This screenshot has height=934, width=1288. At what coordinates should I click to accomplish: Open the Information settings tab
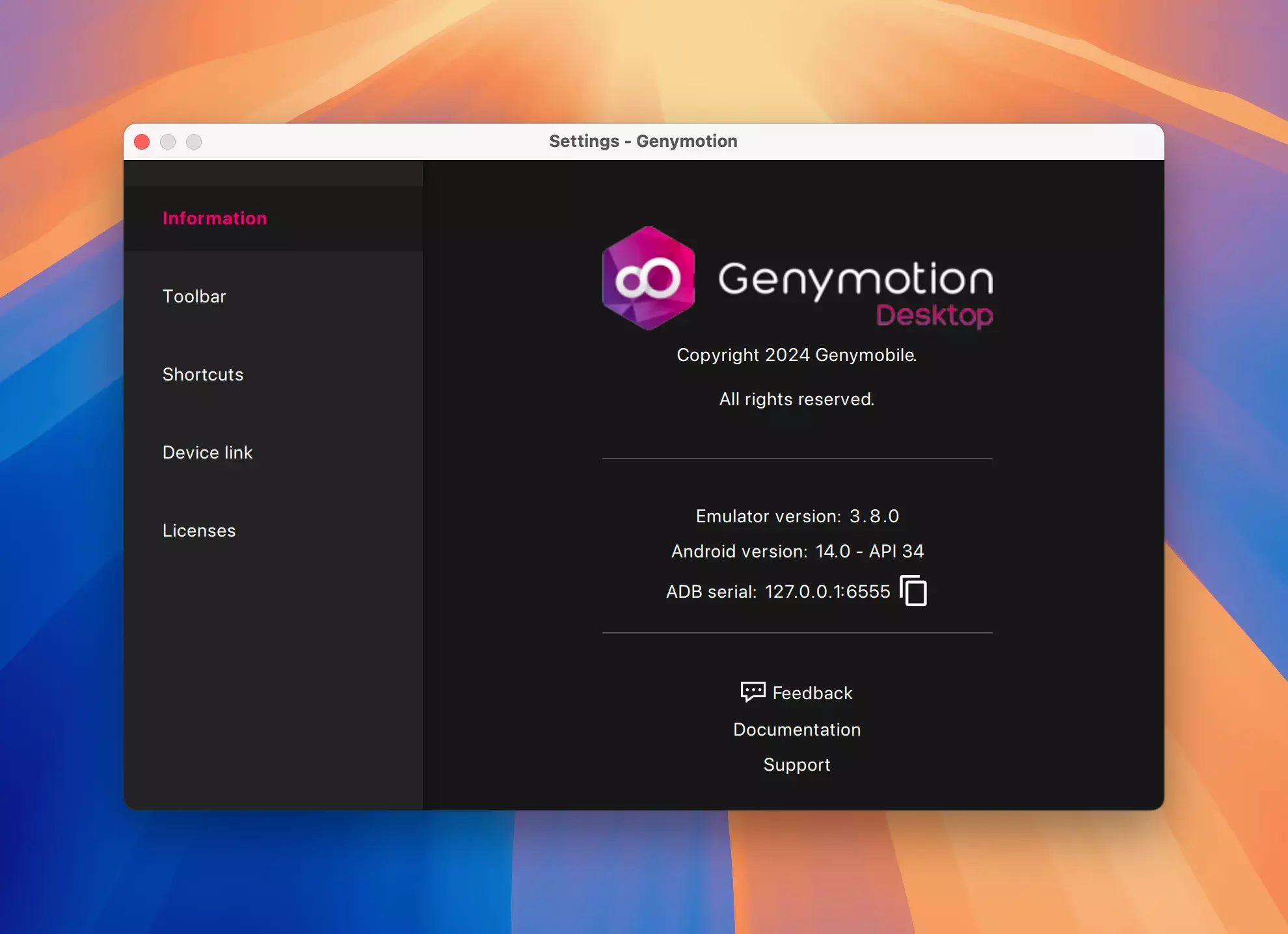[x=215, y=219]
